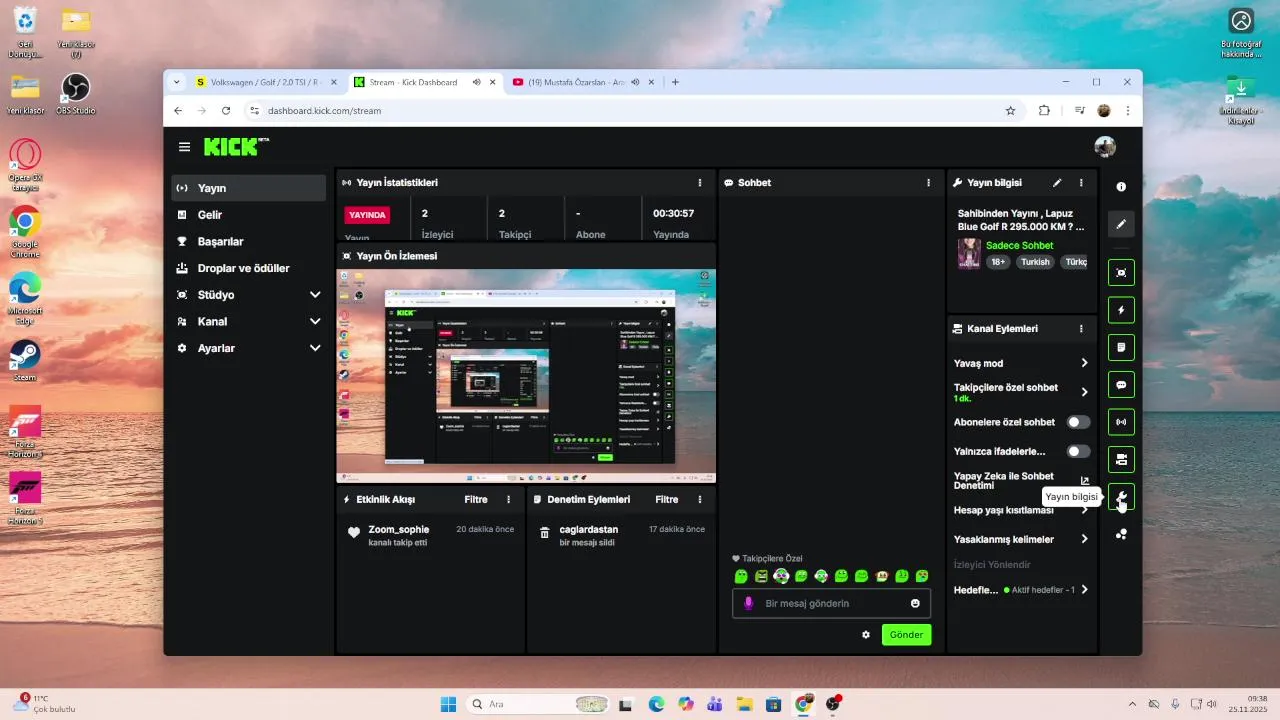Open the three-dot menu of the Kanal Eylemleri panel

(x=1081, y=328)
